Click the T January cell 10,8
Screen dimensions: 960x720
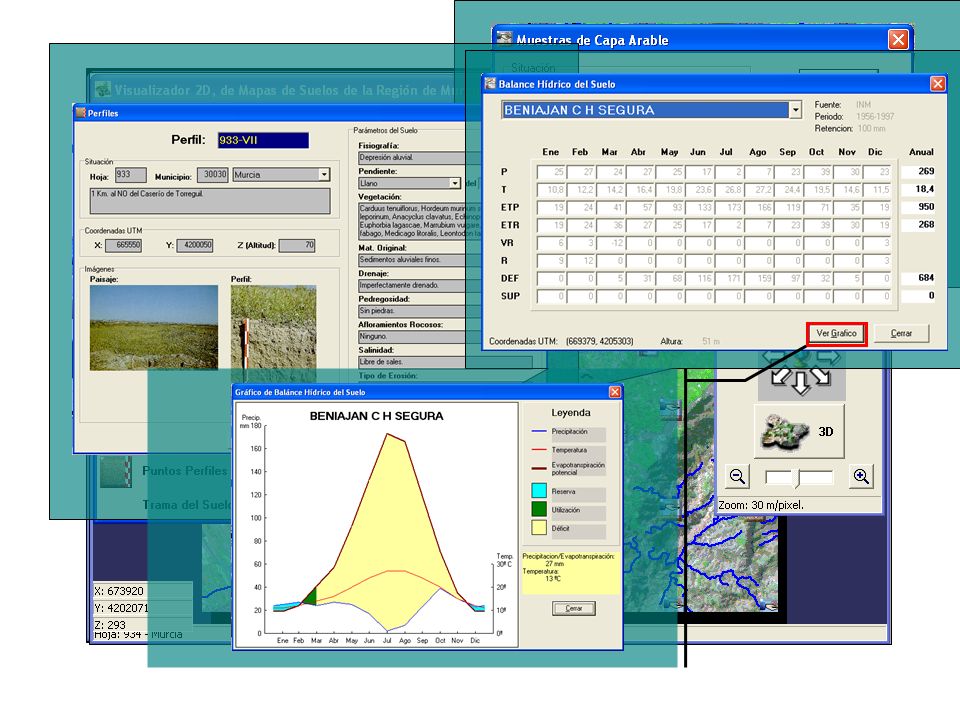click(551, 190)
